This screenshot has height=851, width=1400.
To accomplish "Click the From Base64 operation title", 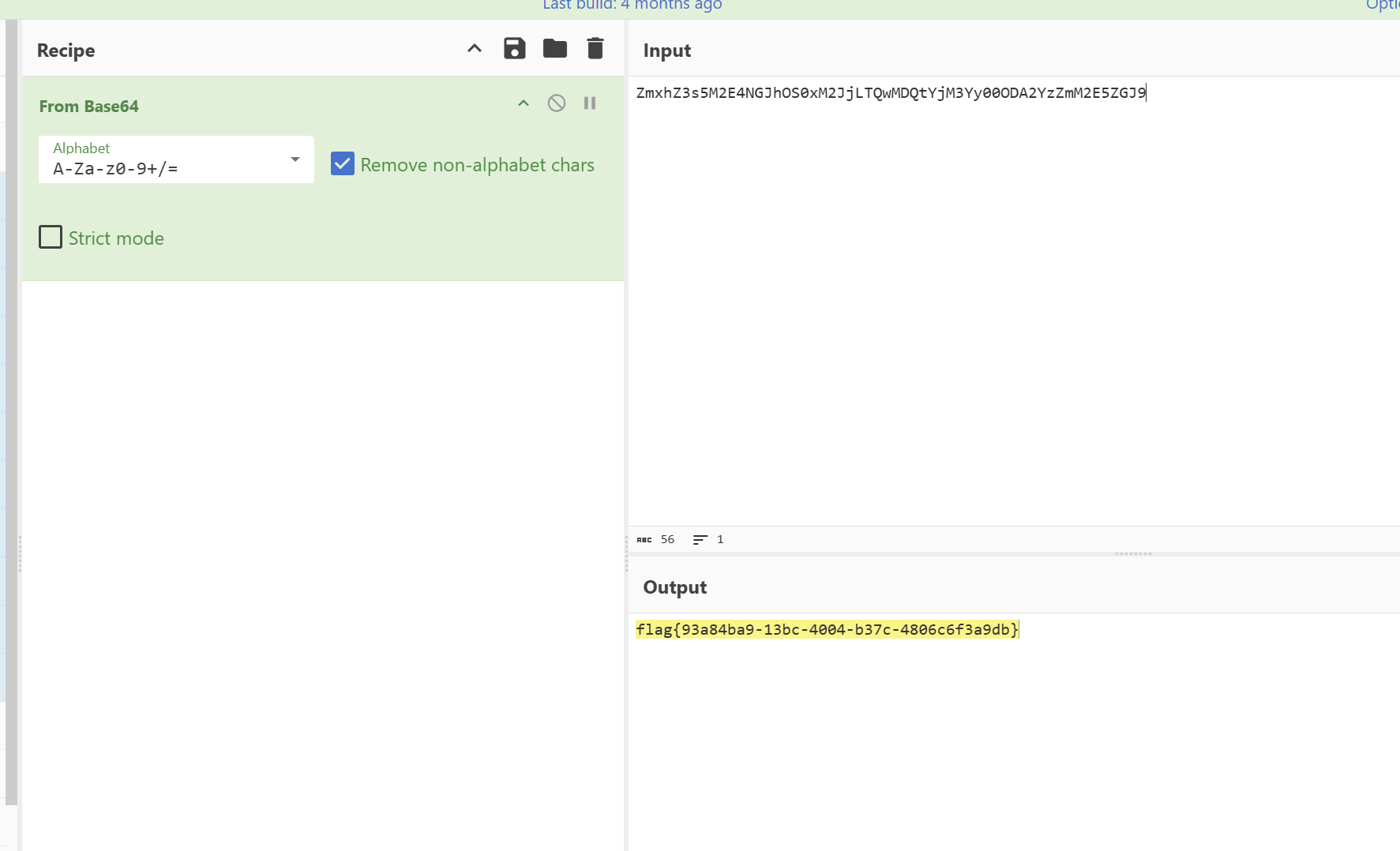I will [x=89, y=107].
